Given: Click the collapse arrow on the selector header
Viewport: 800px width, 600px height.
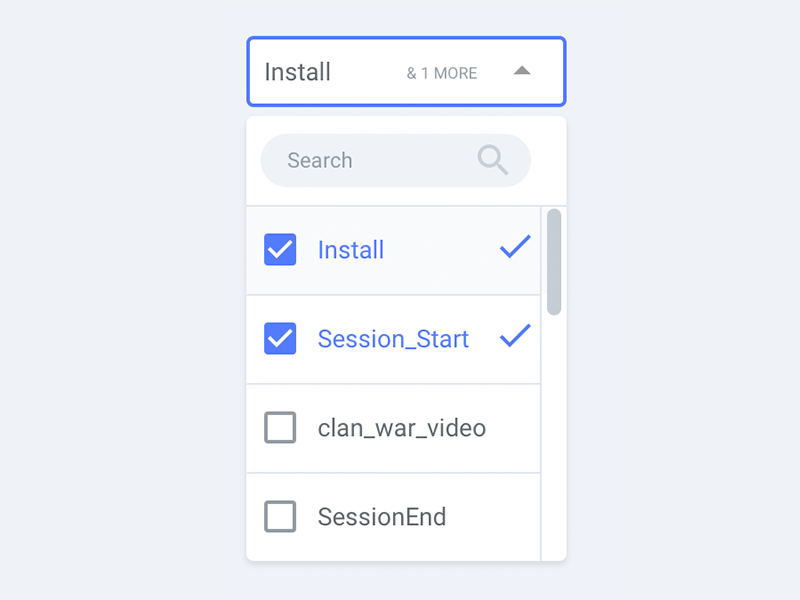Looking at the screenshot, I should click(522, 71).
